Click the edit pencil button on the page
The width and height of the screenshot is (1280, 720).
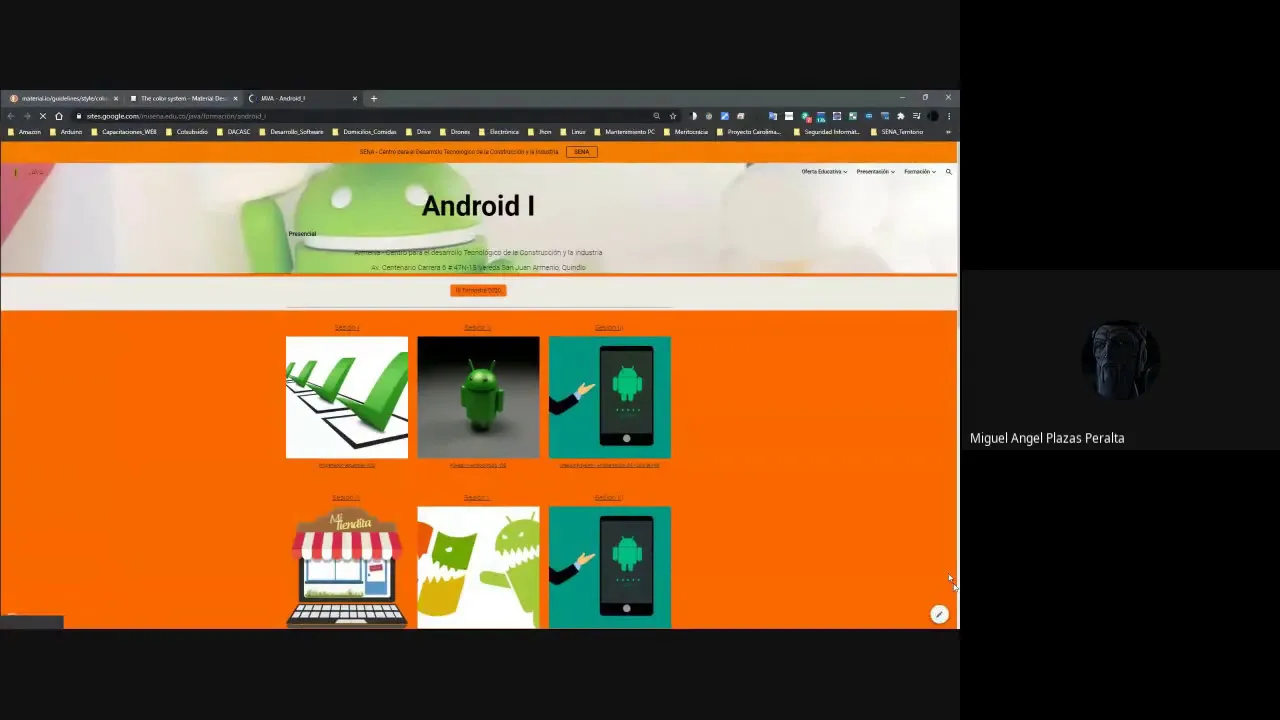click(x=939, y=615)
